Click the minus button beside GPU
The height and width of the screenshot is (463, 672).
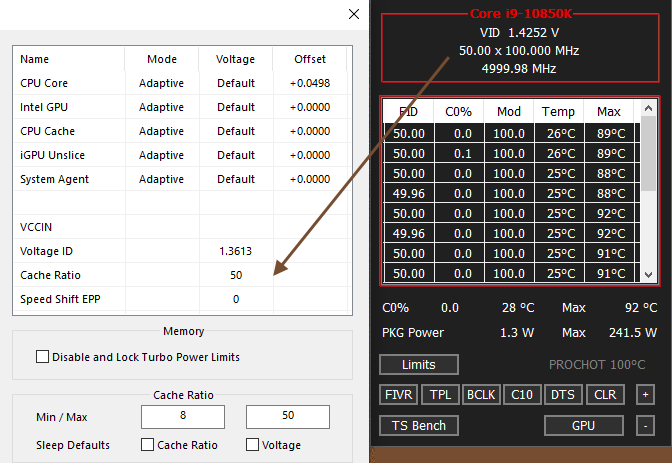click(x=645, y=425)
